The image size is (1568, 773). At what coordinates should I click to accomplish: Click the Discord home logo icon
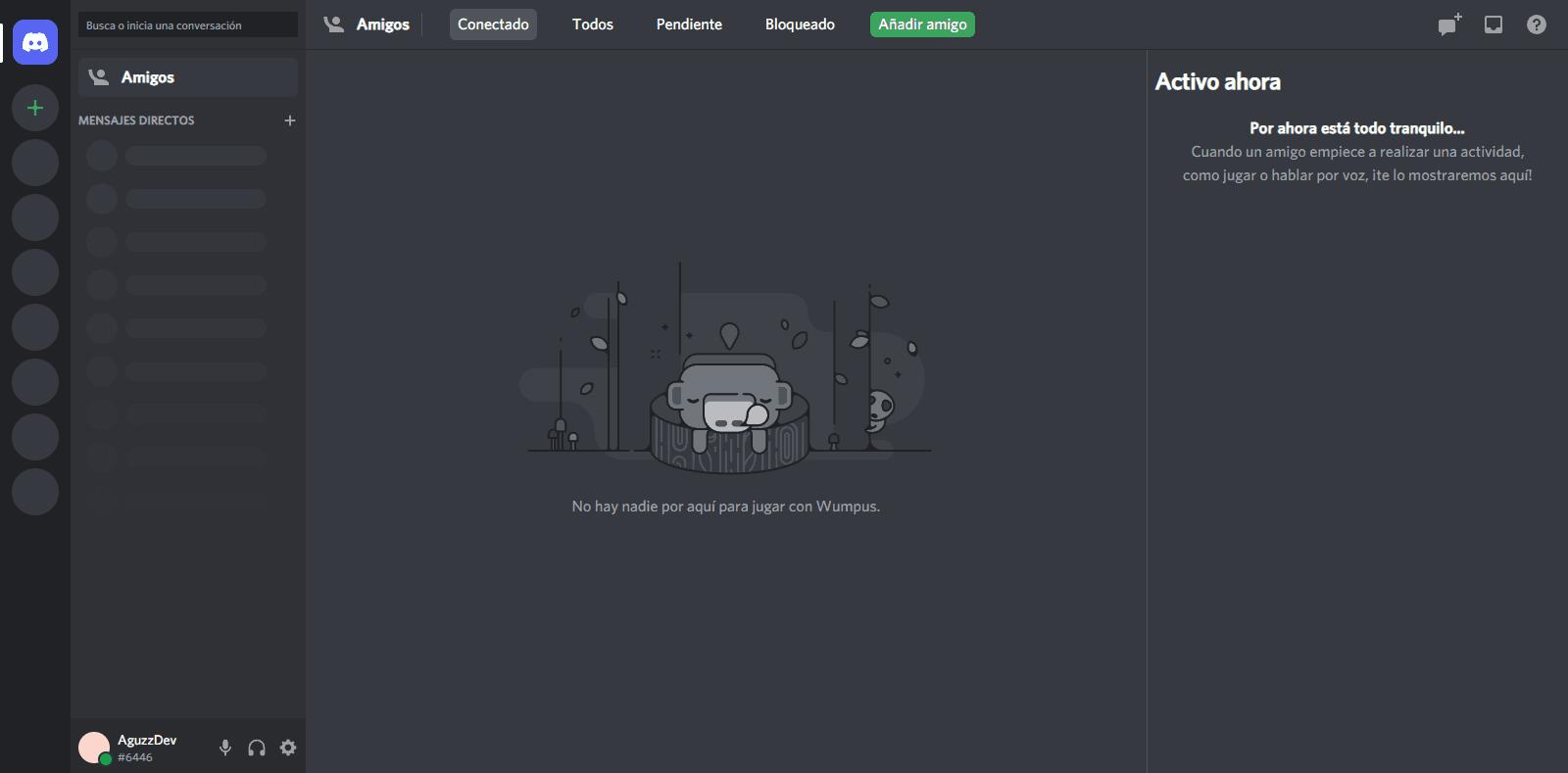click(x=35, y=42)
